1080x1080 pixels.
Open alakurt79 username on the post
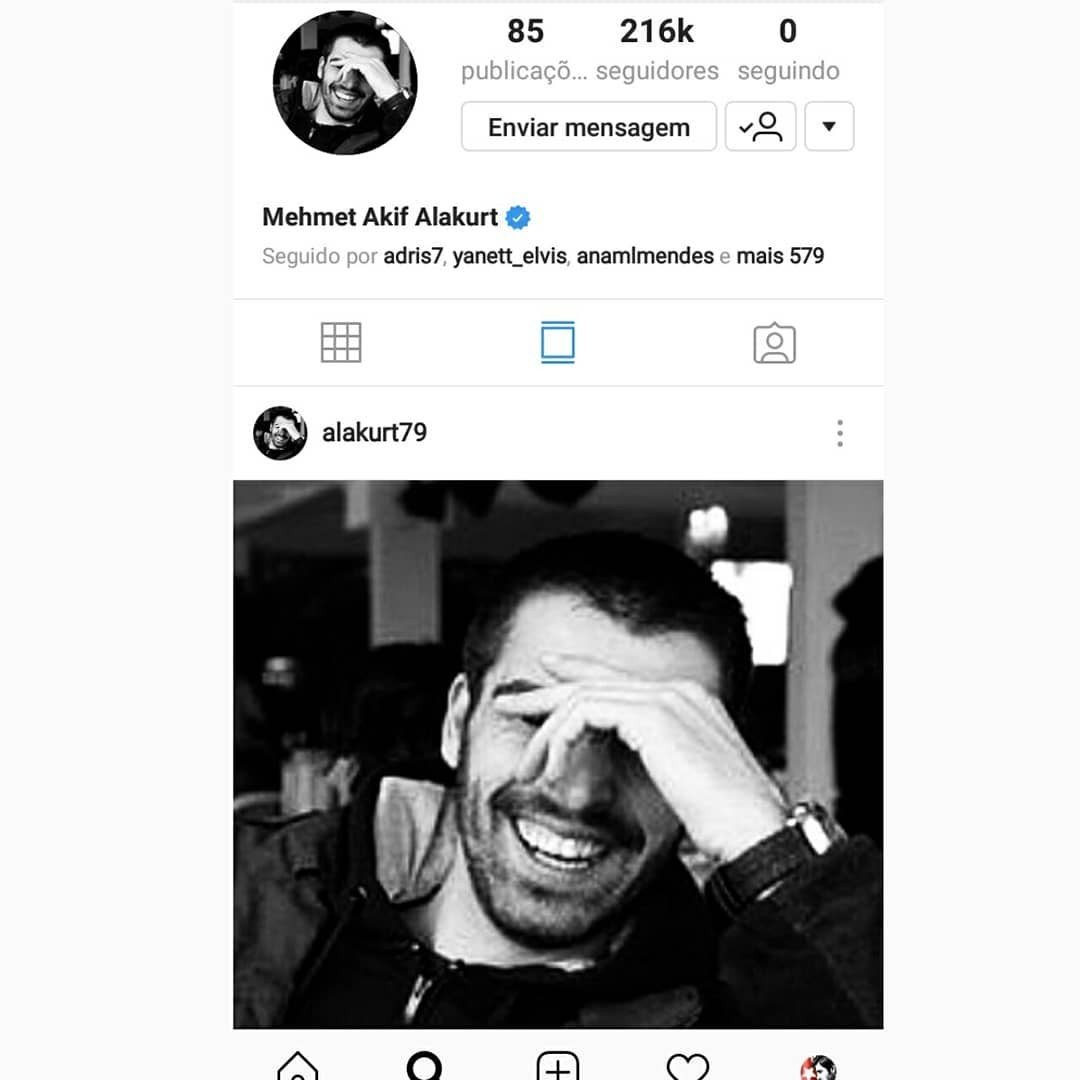375,433
